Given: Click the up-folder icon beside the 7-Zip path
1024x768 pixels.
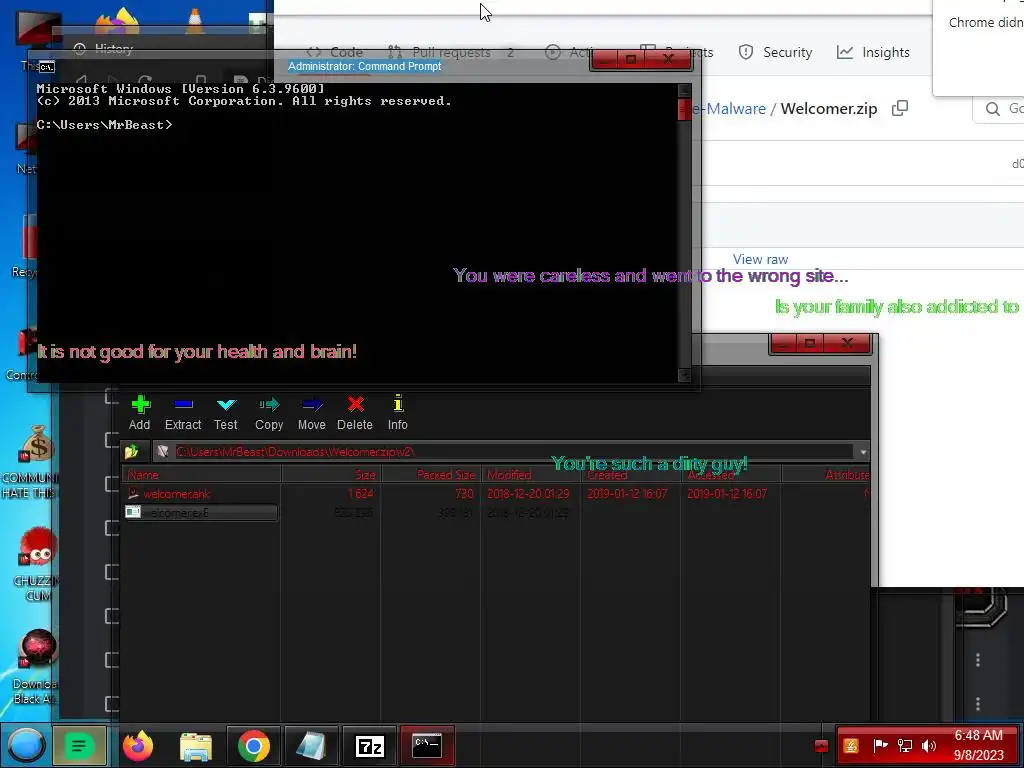Looking at the screenshot, I should point(133,451).
